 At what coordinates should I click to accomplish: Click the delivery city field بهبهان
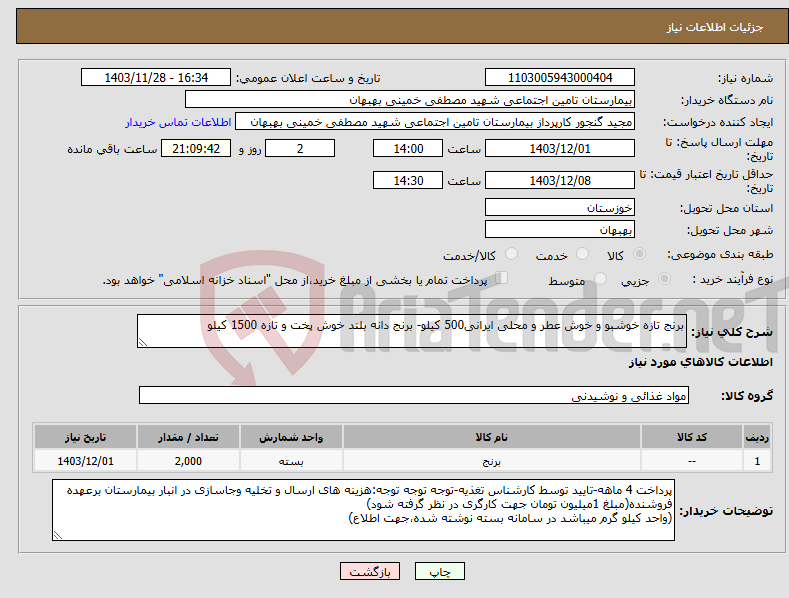pos(560,230)
